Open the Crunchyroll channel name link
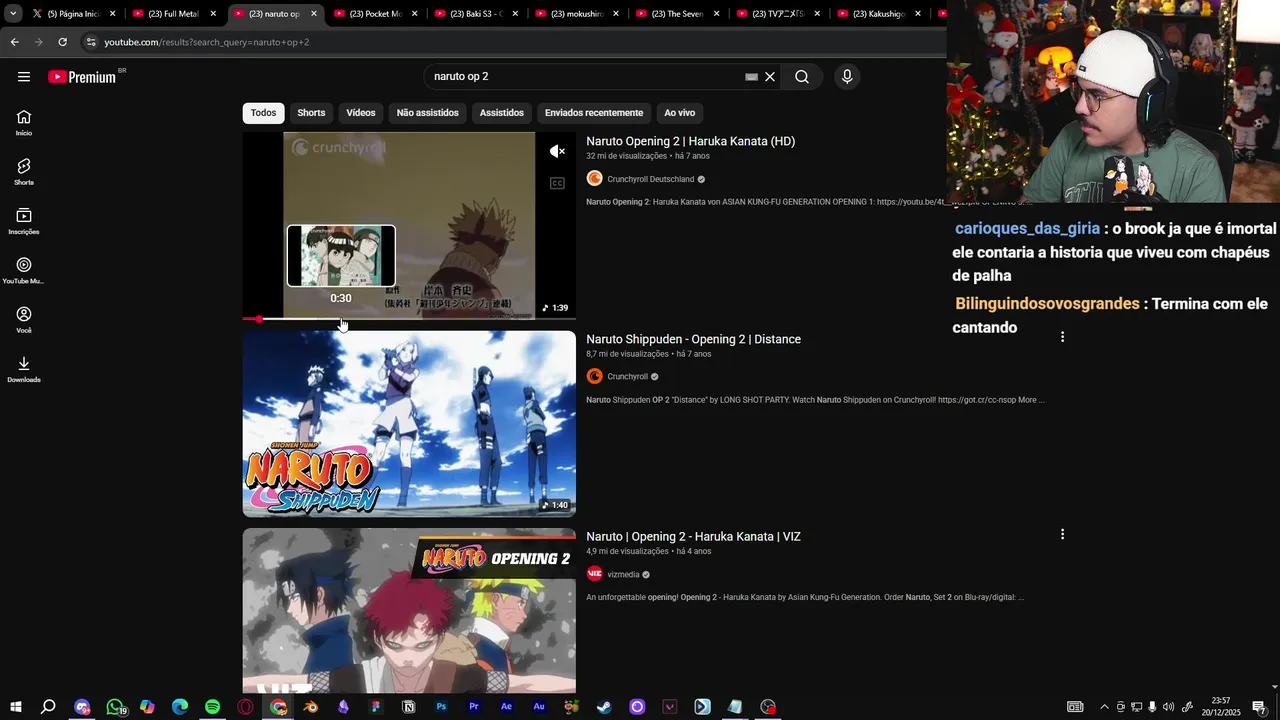Screen dimensions: 1280x720 pyautogui.click(x=627, y=376)
